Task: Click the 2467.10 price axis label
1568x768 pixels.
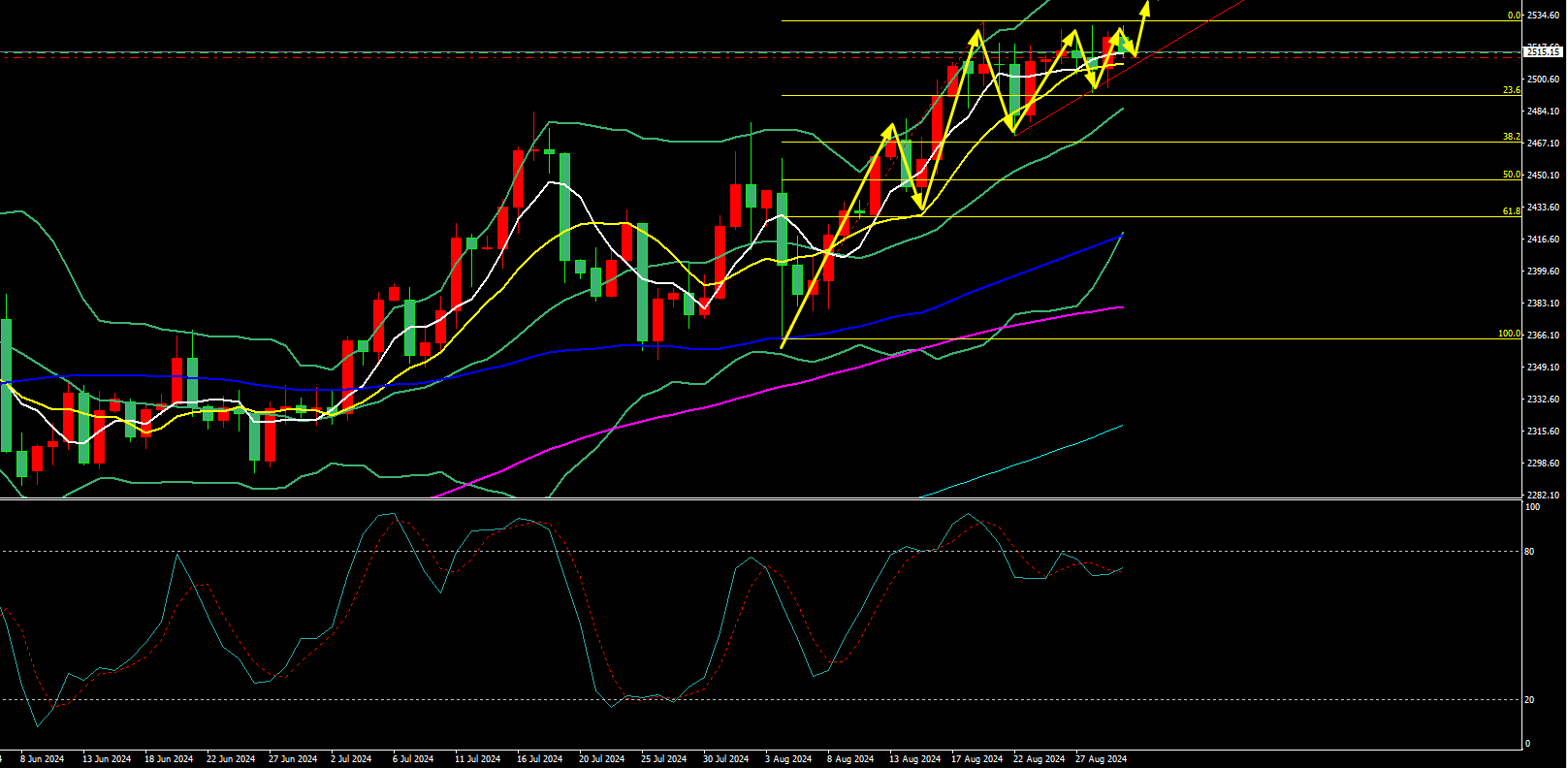Action: pos(1543,144)
